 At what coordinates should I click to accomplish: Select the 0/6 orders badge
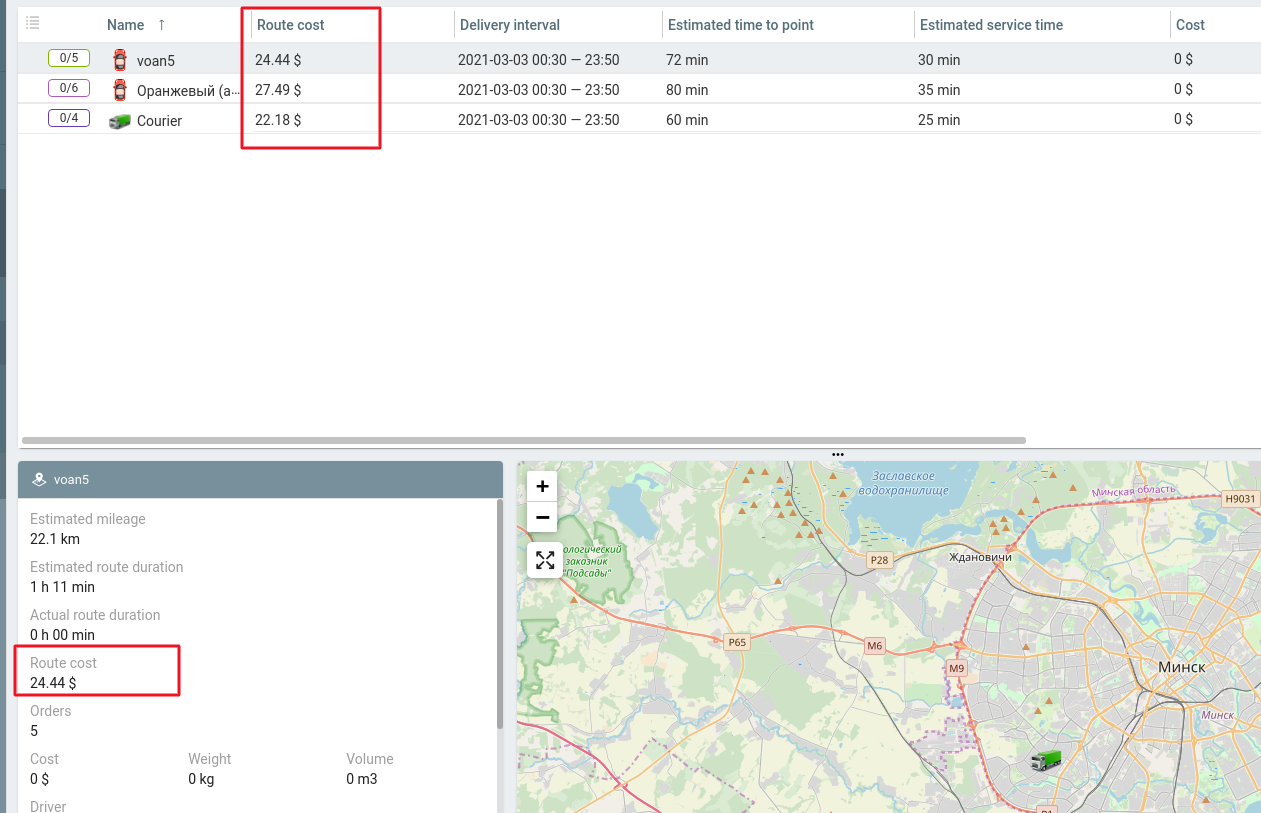pyautogui.click(x=69, y=88)
